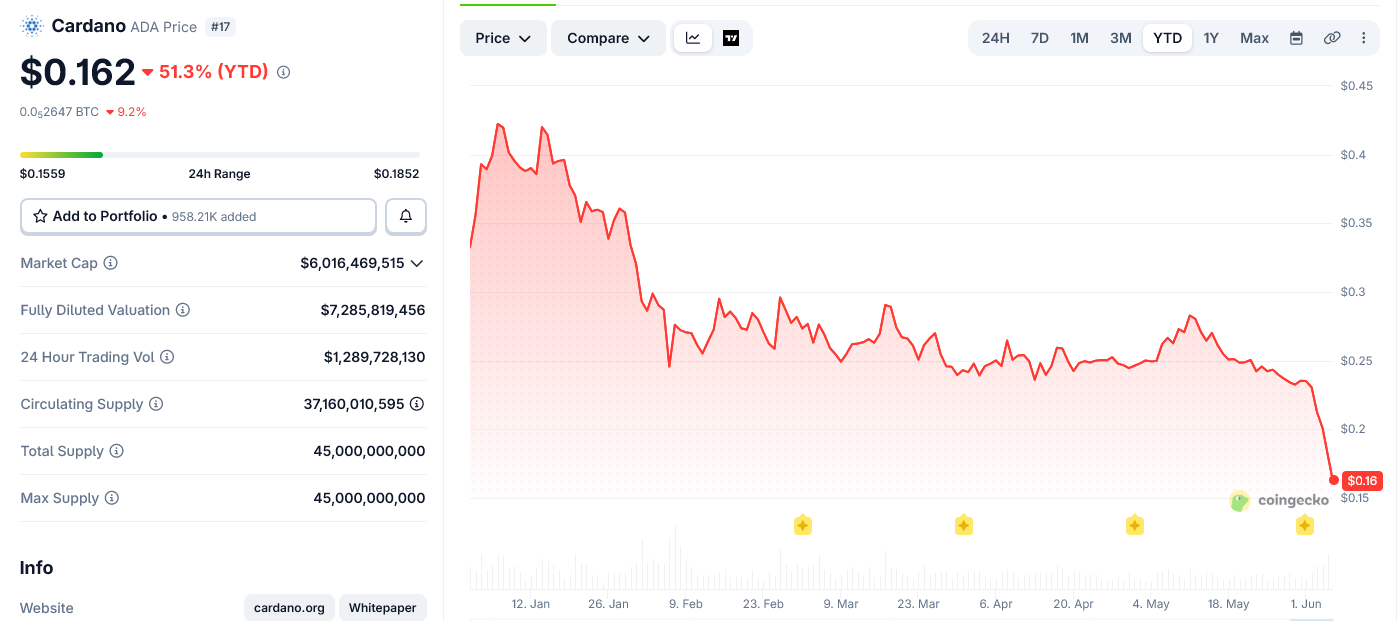Click info icon beside 37,160,010,595 value

(417, 404)
